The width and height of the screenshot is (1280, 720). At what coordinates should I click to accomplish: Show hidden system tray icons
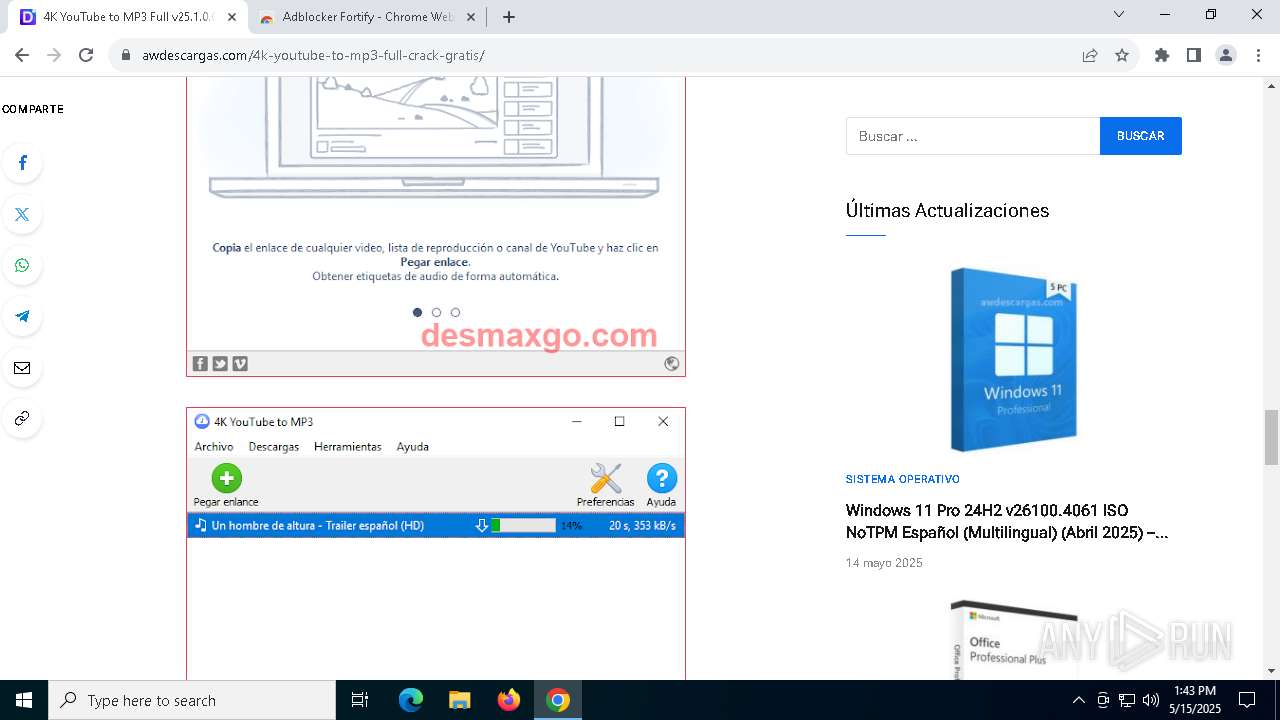coord(1078,700)
